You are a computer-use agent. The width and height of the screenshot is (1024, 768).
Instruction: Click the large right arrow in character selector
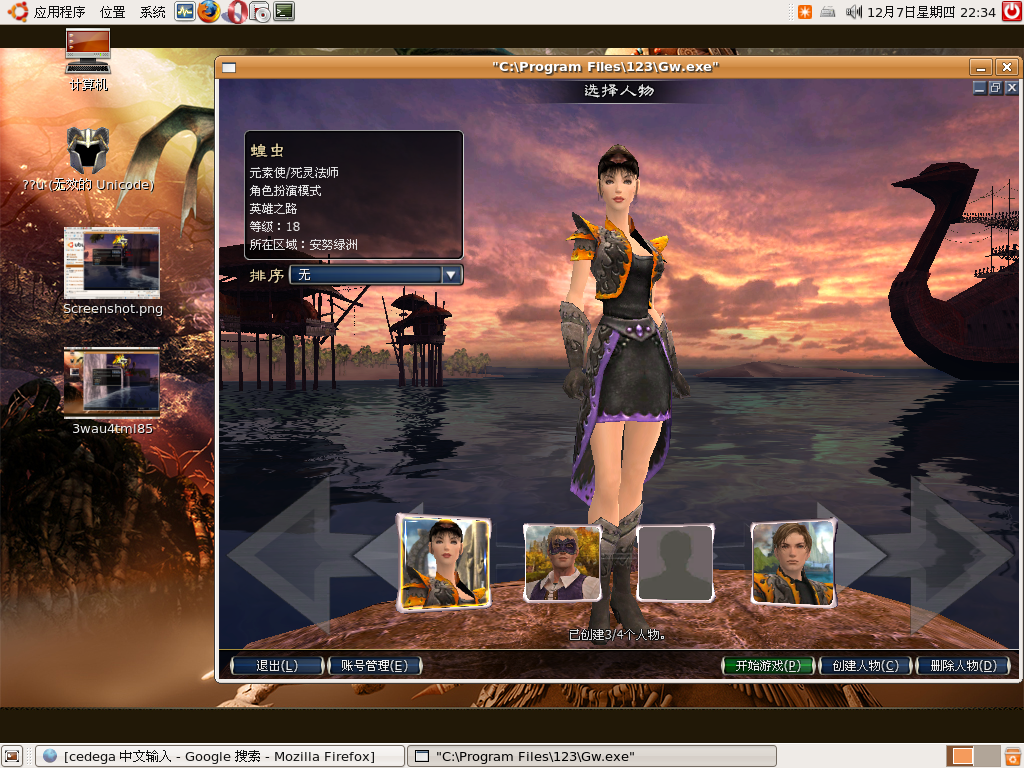[960, 555]
